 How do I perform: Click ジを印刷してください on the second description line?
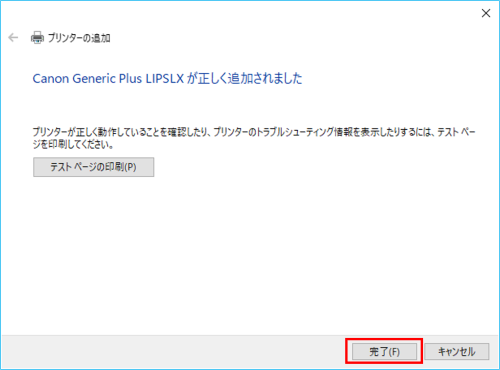click(x=73, y=144)
